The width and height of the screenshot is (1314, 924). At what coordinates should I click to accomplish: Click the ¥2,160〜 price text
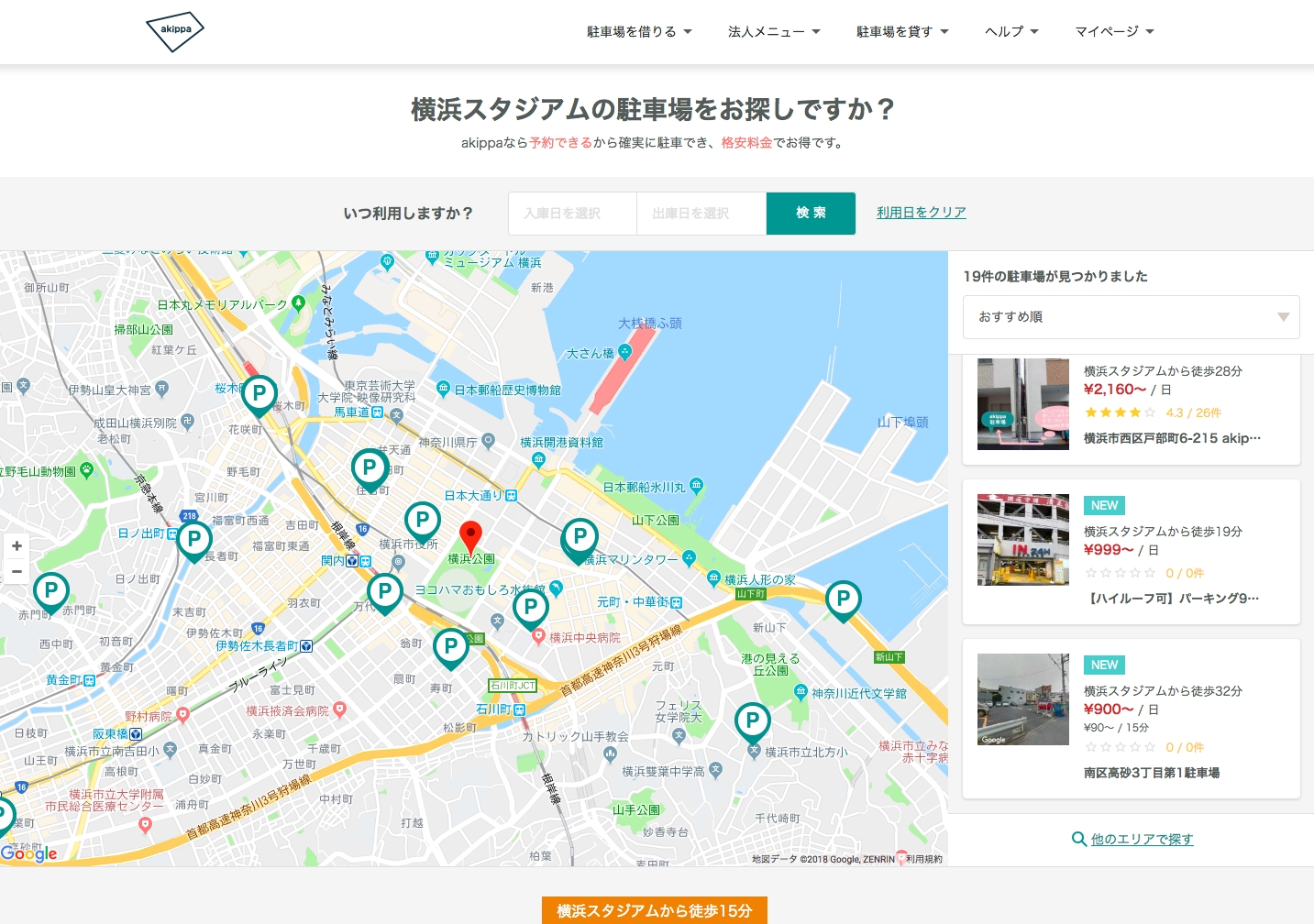coord(1115,390)
